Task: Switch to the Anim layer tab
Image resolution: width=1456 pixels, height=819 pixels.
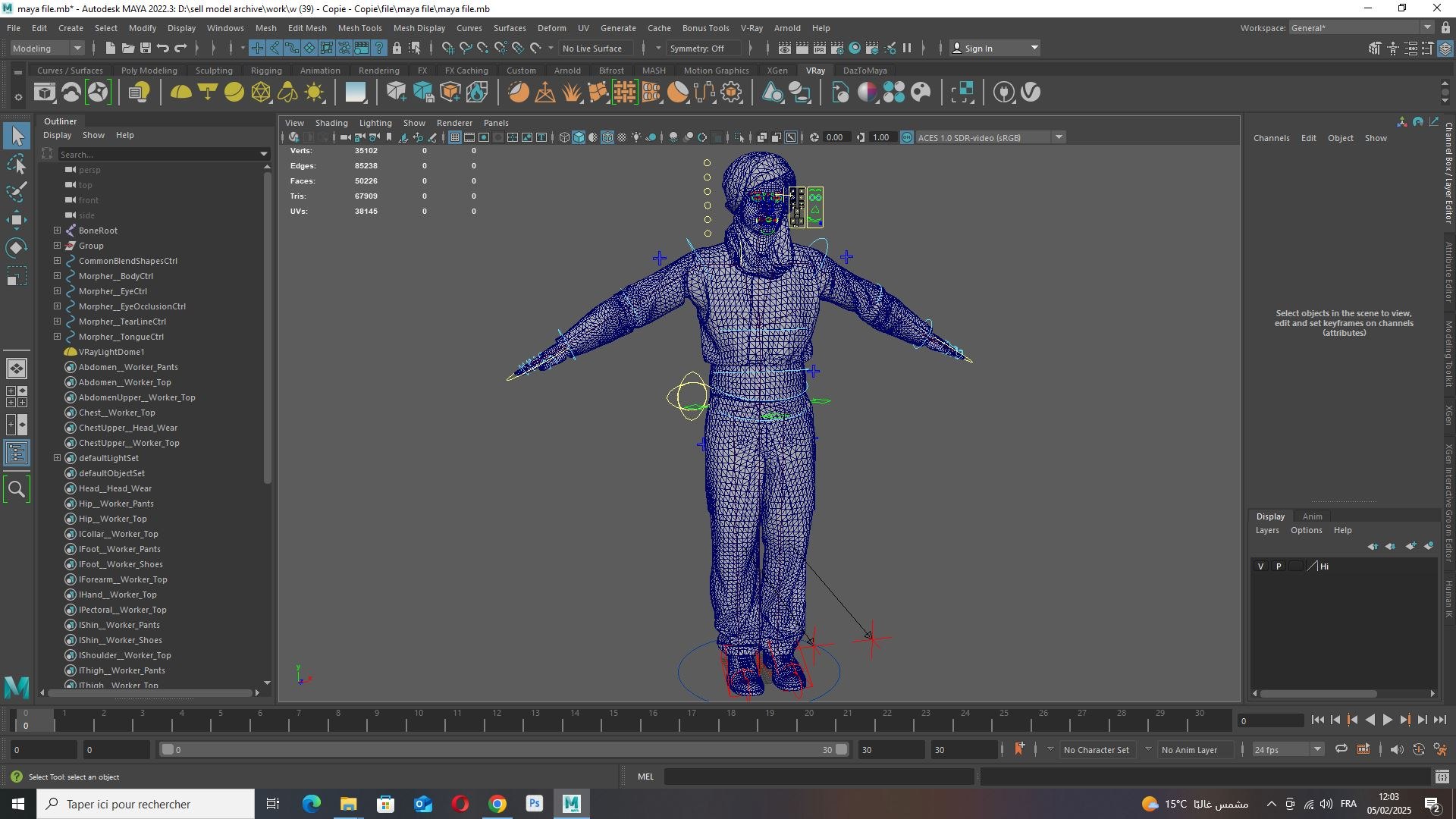Action: click(1313, 516)
